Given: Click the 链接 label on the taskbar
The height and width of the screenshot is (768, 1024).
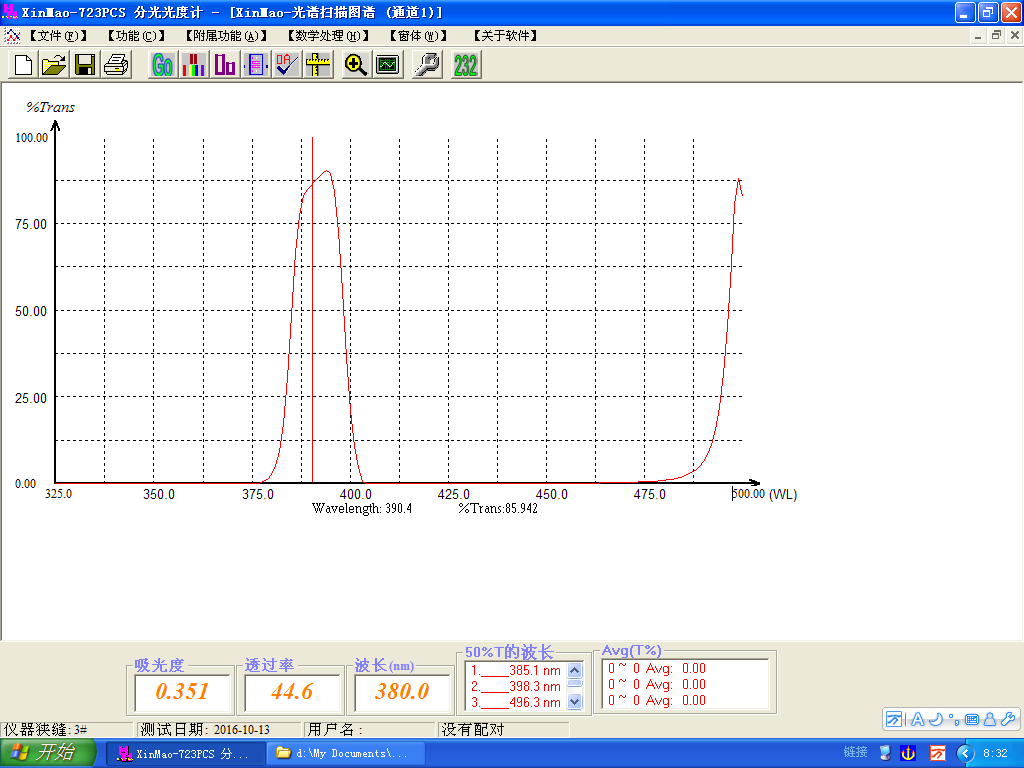Looking at the screenshot, I should point(856,753).
